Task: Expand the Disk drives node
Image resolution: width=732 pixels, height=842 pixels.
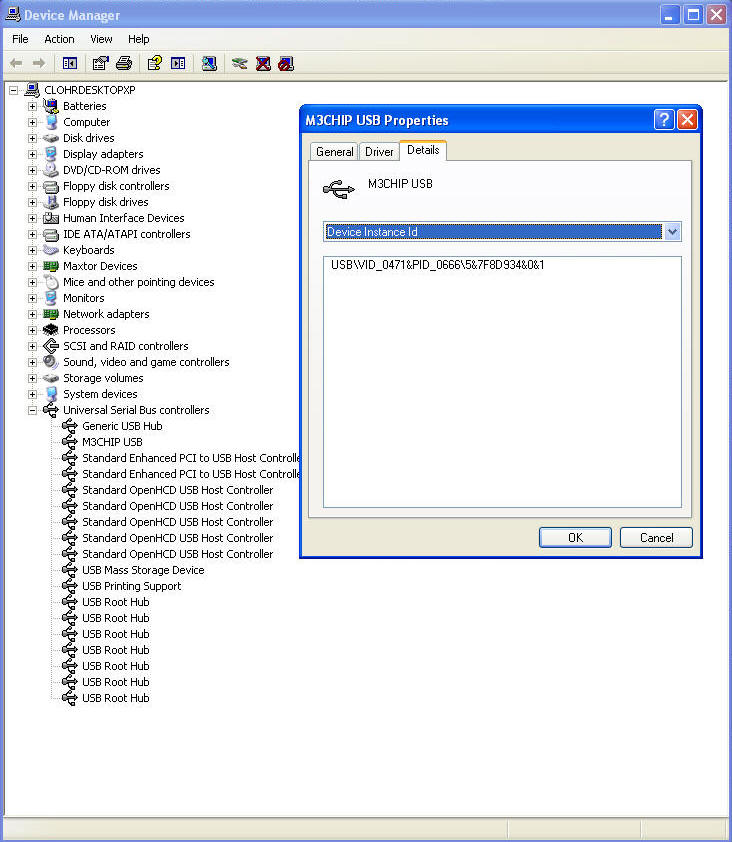Action: tap(32, 139)
